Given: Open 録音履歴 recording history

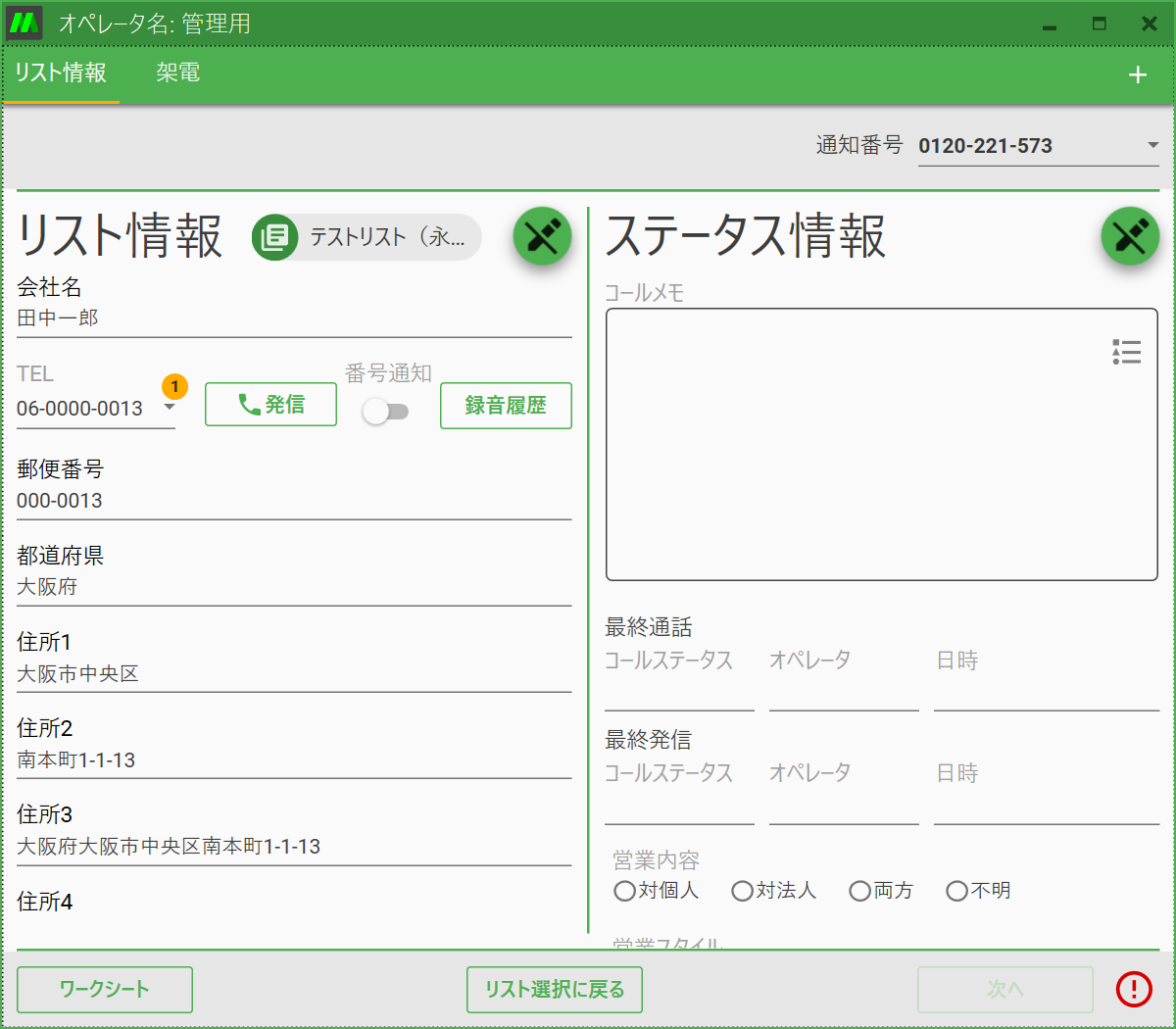Looking at the screenshot, I should coord(506,405).
